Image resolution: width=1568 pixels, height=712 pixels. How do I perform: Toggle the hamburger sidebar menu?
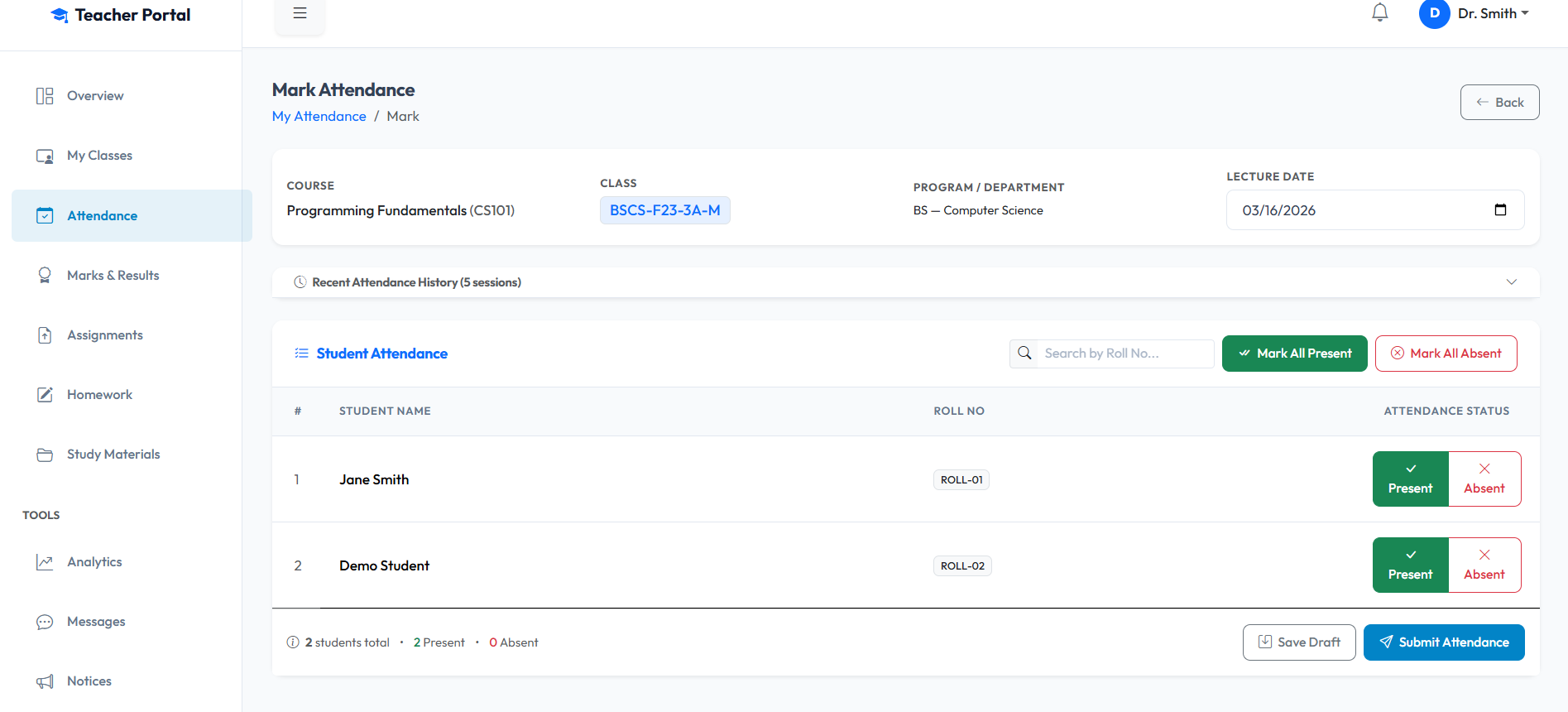point(300,13)
